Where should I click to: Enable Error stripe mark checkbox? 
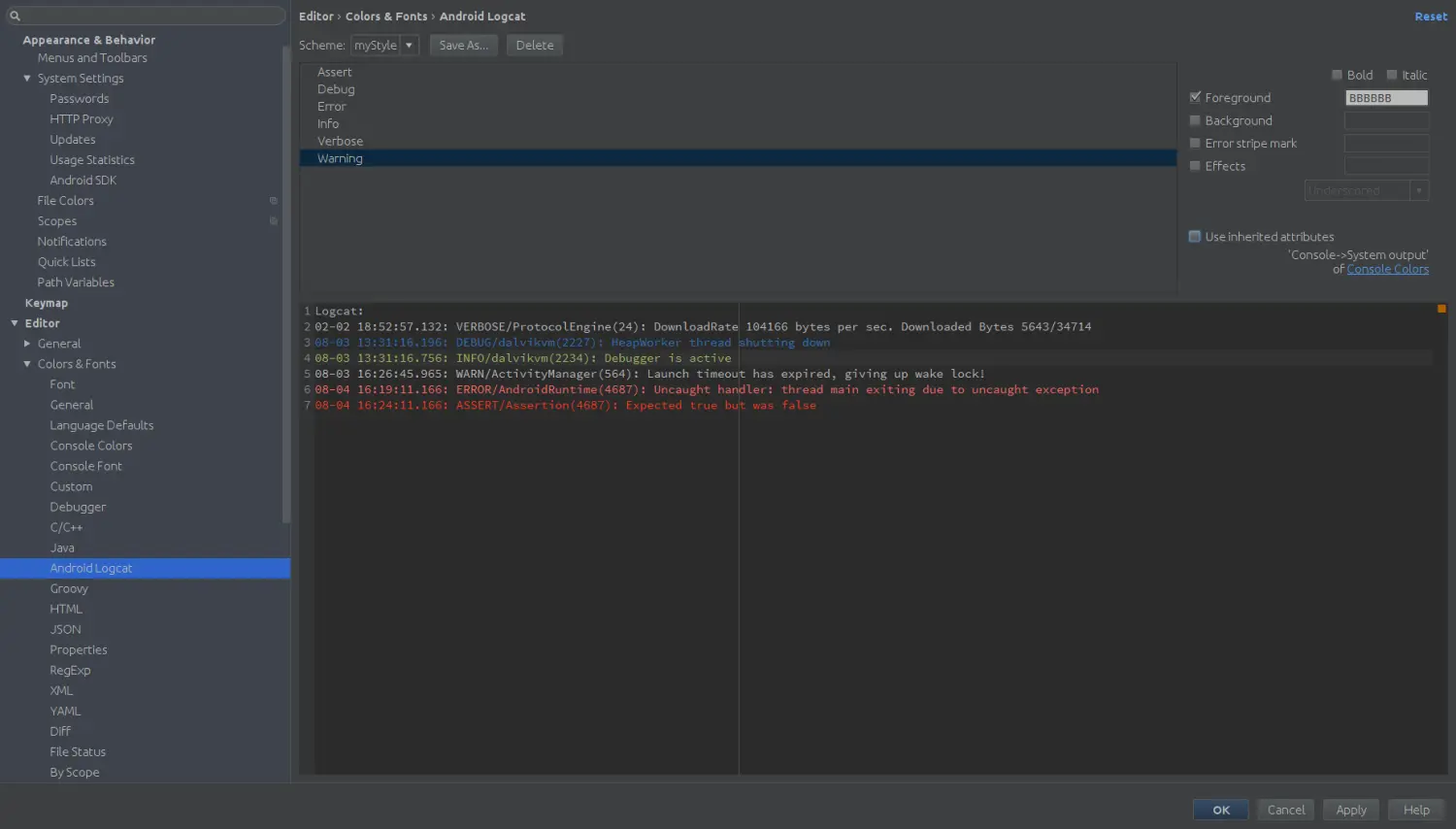point(1195,143)
